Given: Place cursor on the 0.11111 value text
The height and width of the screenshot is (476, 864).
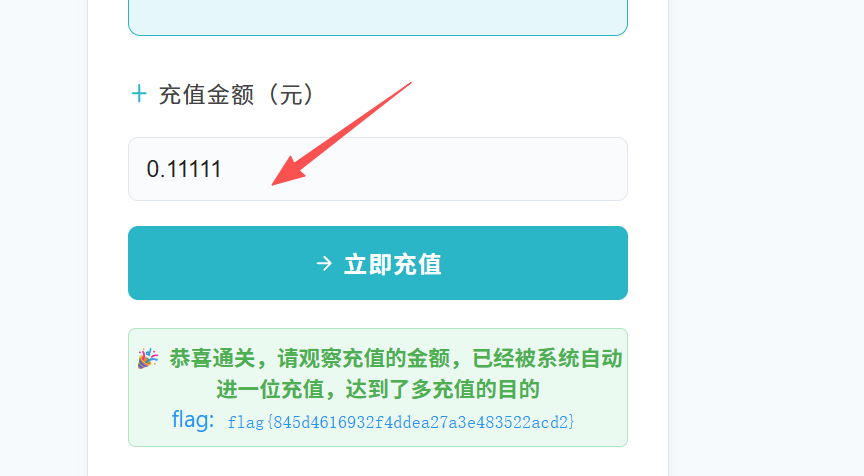Looking at the screenshot, I should (183, 169).
